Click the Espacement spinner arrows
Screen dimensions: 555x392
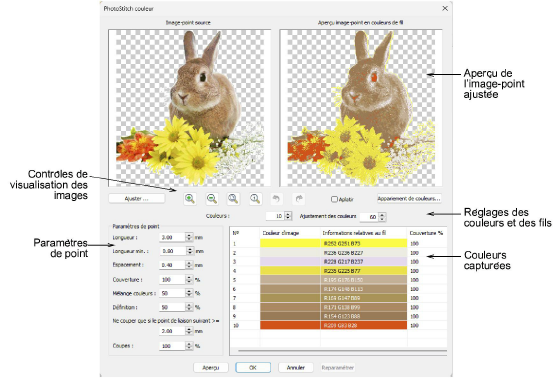(189, 265)
